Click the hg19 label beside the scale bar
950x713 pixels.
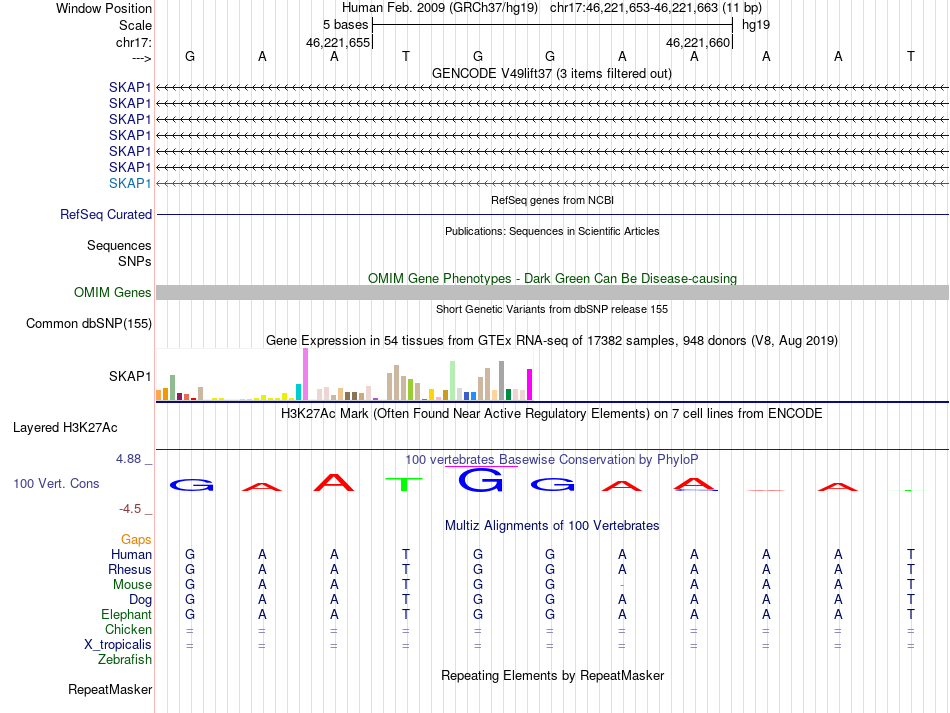[x=756, y=25]
